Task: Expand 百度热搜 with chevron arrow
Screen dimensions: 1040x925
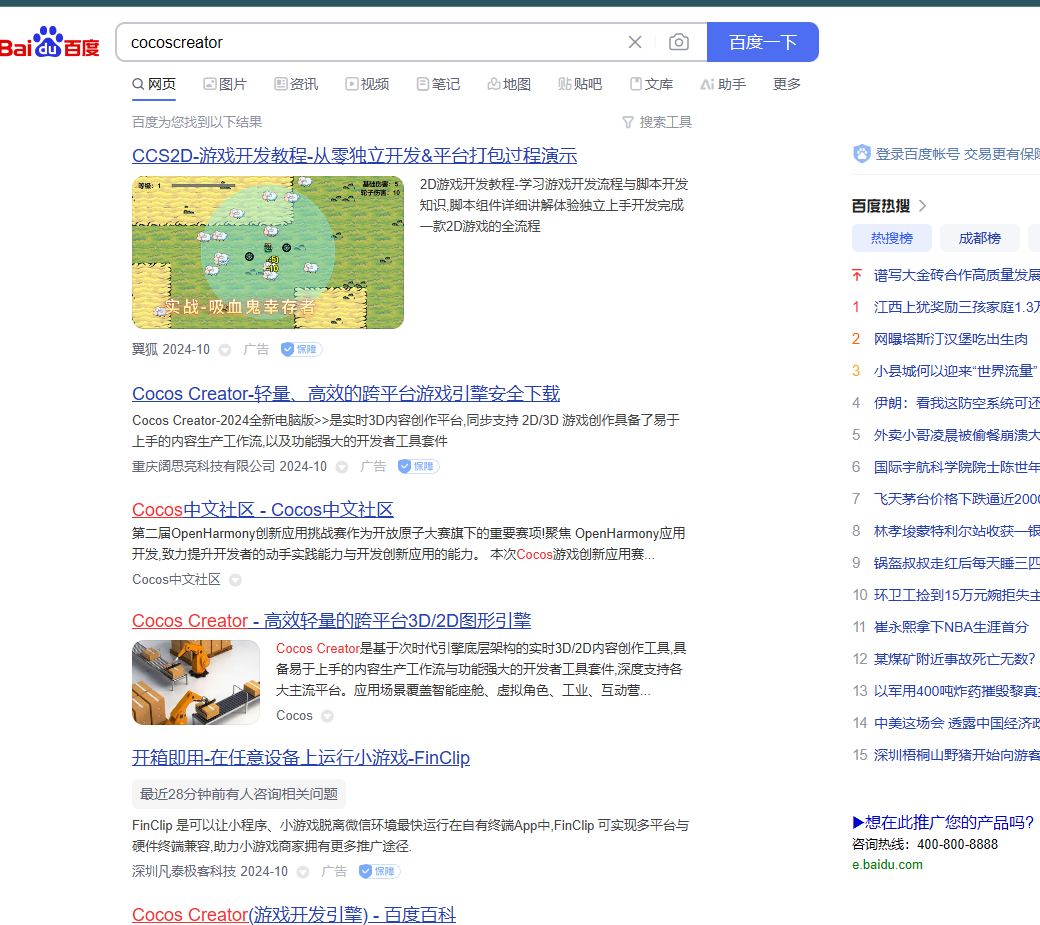Action: [x=922, y=206]
